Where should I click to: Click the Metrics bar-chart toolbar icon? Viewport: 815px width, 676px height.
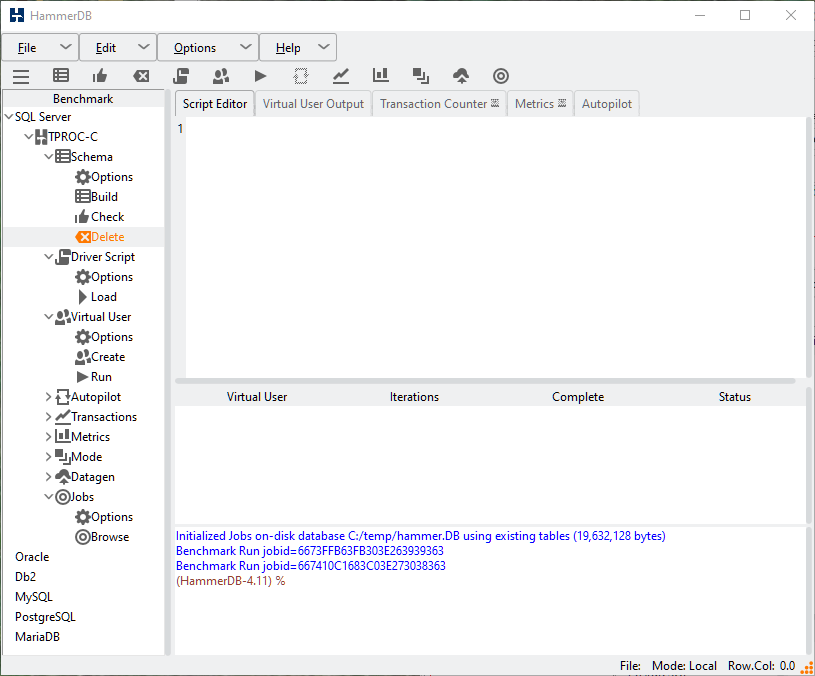[380, 75]
